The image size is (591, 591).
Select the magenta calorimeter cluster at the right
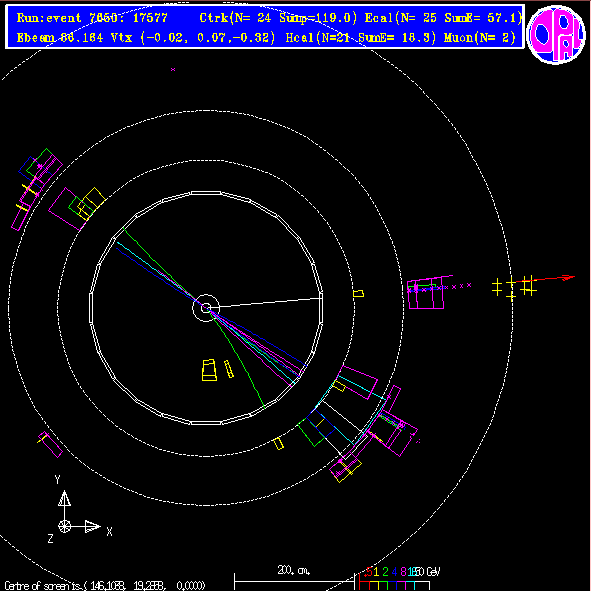[x=426, y=294]
